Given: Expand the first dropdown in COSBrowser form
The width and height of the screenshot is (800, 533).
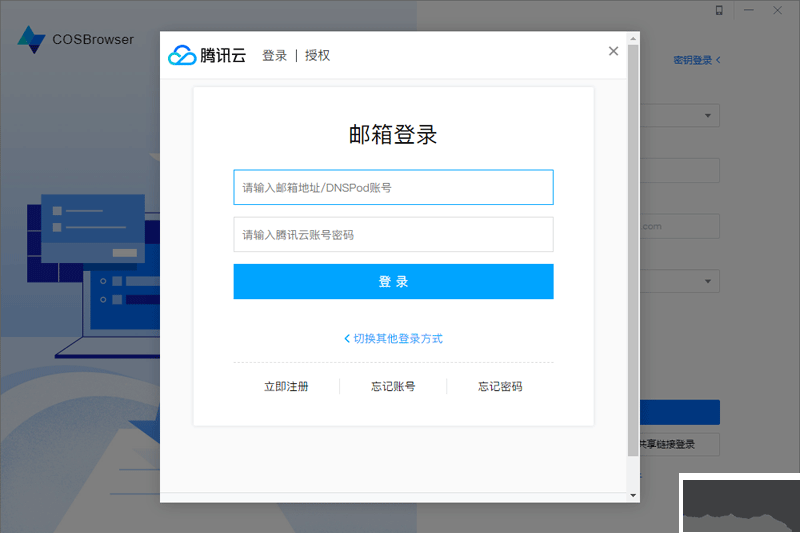Looking at the screenshot, I should tap(708, 116).
